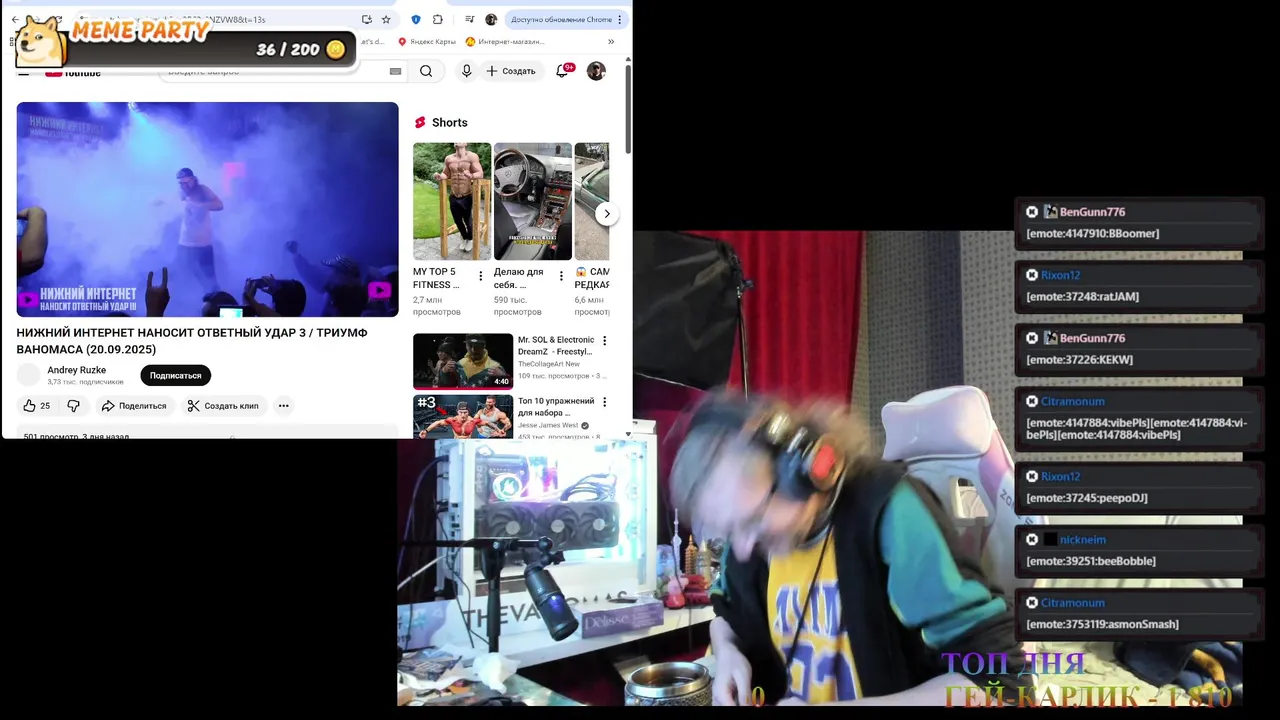Screen dimensions: 1280x720
Task: Click Доступно обновление Chrome button
Action: [561, 19]
